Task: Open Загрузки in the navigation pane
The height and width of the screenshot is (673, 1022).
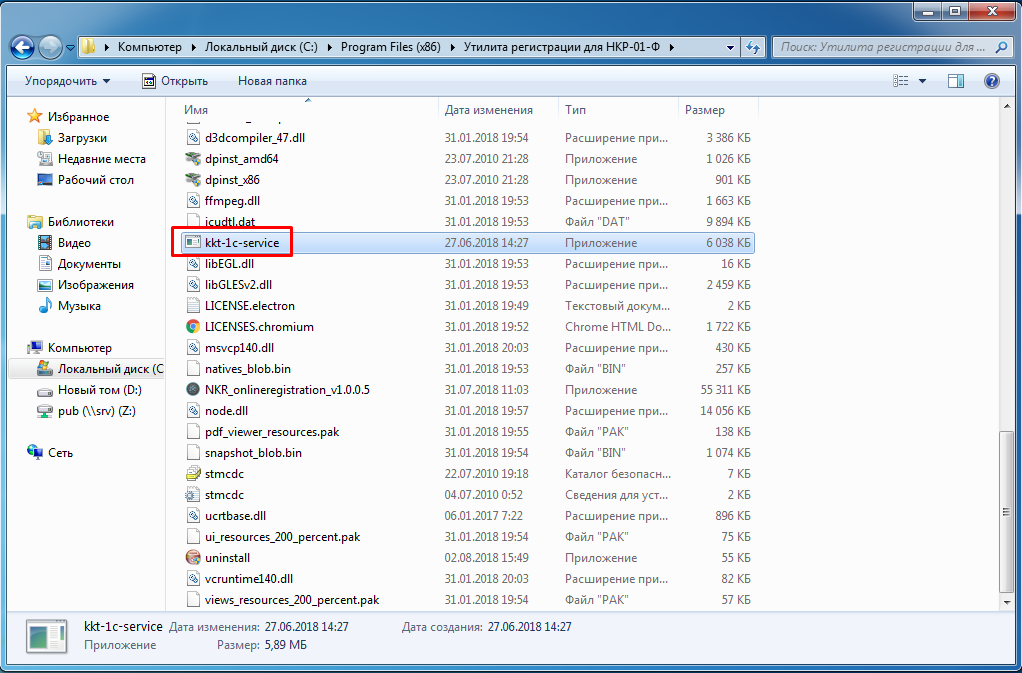Action: [82, 138]
